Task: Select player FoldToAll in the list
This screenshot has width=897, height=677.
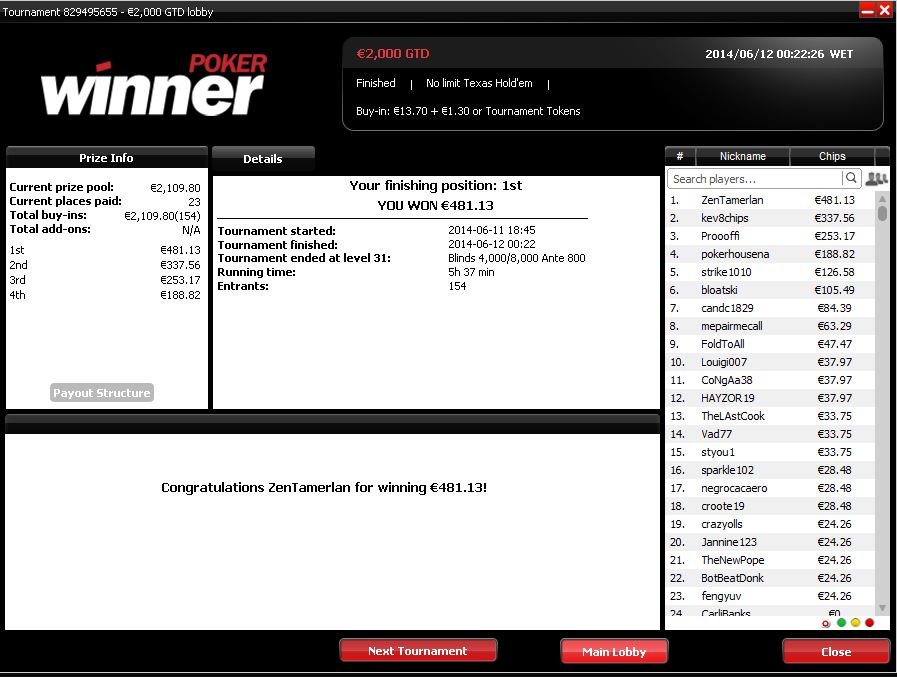Action: click(x=771, y=344)
